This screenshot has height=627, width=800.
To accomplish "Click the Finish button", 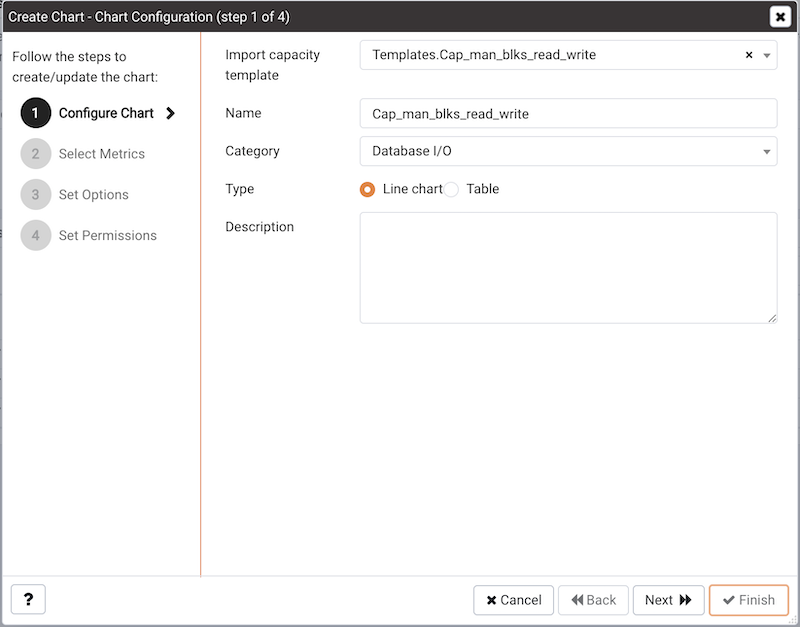I will click(x=749, y=600).
